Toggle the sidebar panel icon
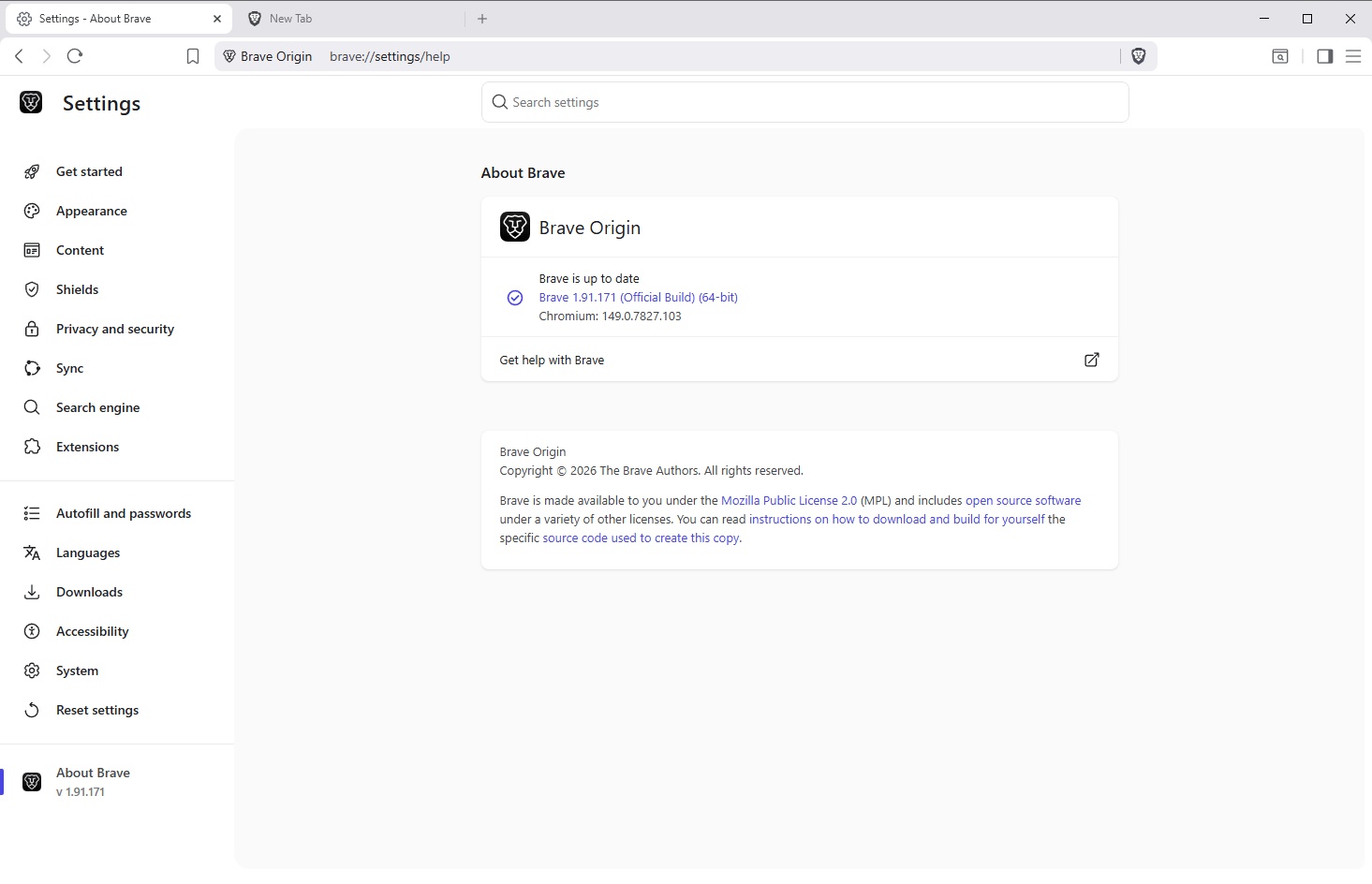Viewport: 1372px width, 884px height. [1325, 56]
